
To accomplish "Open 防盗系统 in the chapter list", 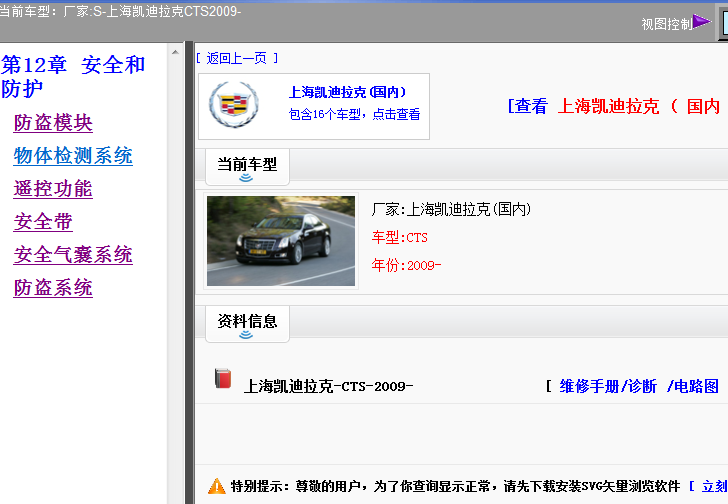I will click(x=53, y=288).
